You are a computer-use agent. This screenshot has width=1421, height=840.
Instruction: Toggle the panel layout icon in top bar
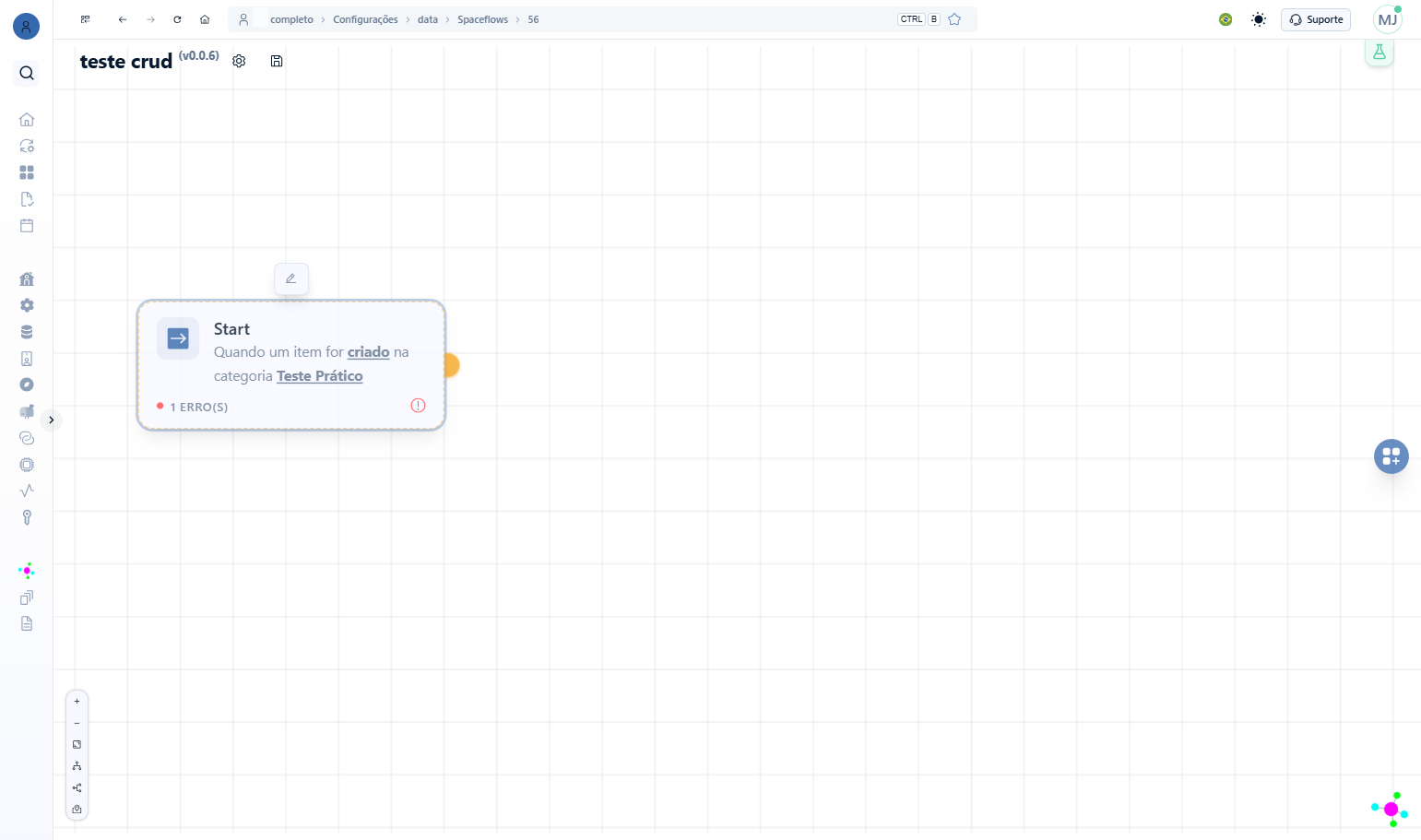[85, 19]
